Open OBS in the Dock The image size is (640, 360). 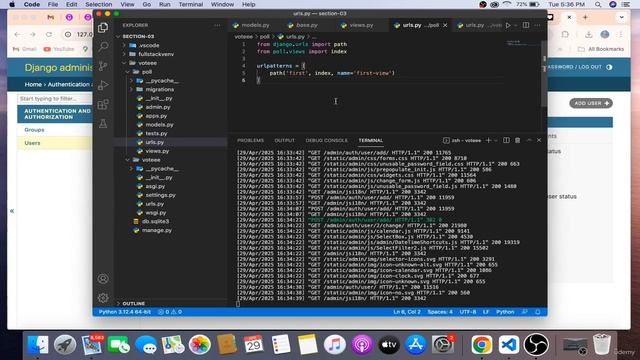pos(536,345)
